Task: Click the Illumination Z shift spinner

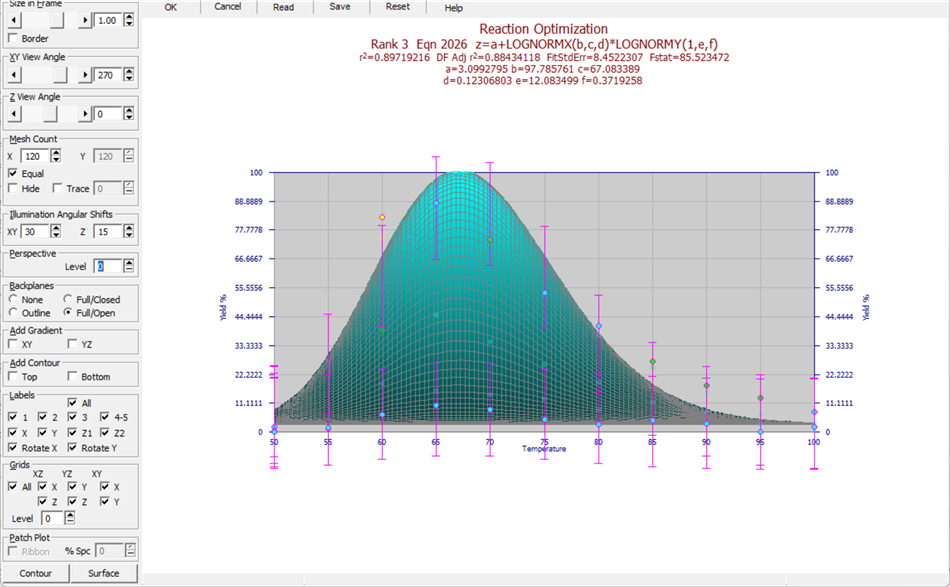Action: point(128,231)
